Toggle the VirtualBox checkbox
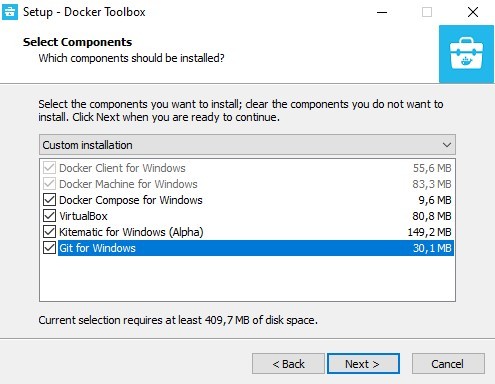495x384 pixels. coord(49,216)
